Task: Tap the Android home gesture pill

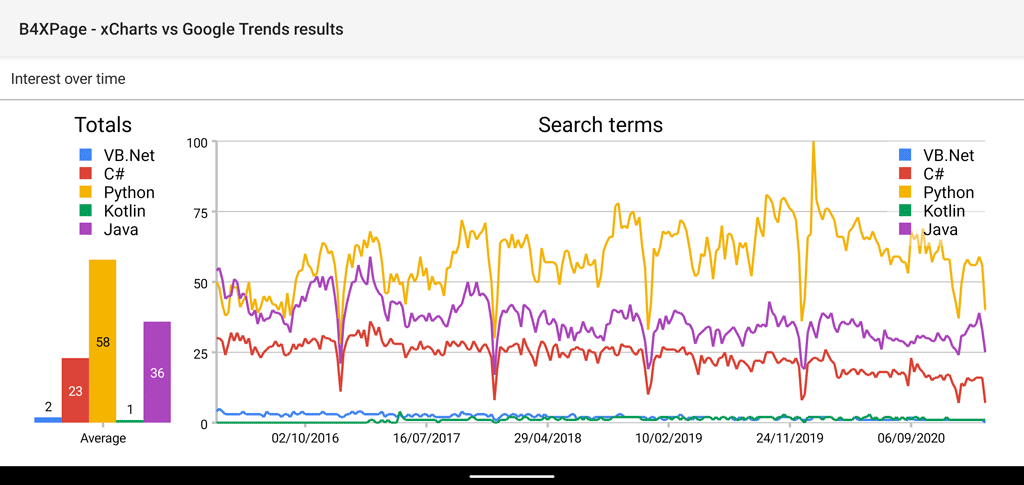Action: click(x=512, y=475)
